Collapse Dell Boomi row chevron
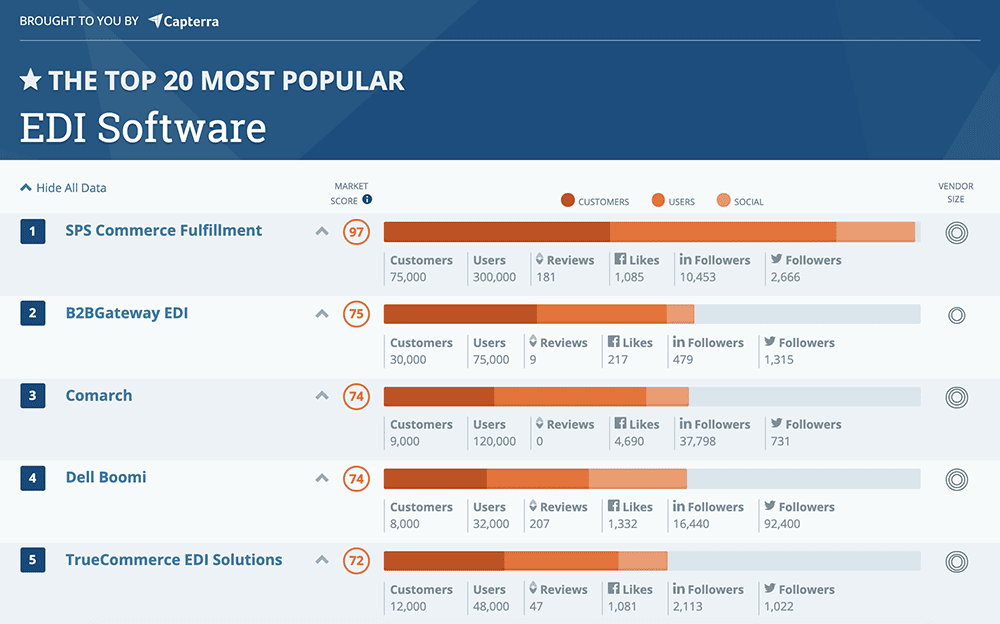 [322, 478]
